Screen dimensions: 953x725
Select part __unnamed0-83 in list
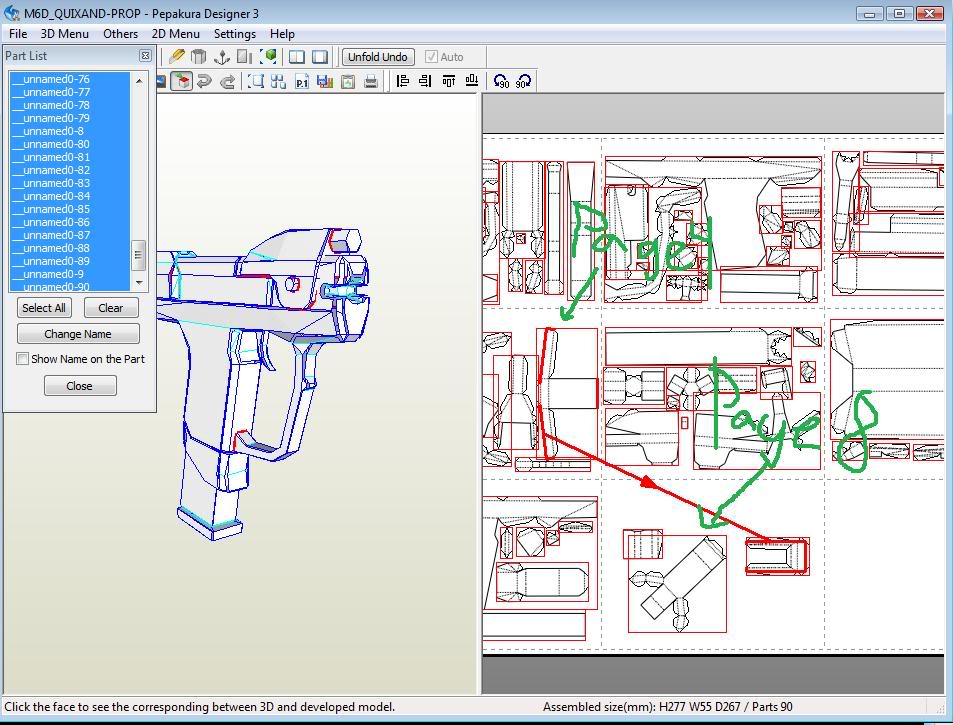click(x=70, y=183)
